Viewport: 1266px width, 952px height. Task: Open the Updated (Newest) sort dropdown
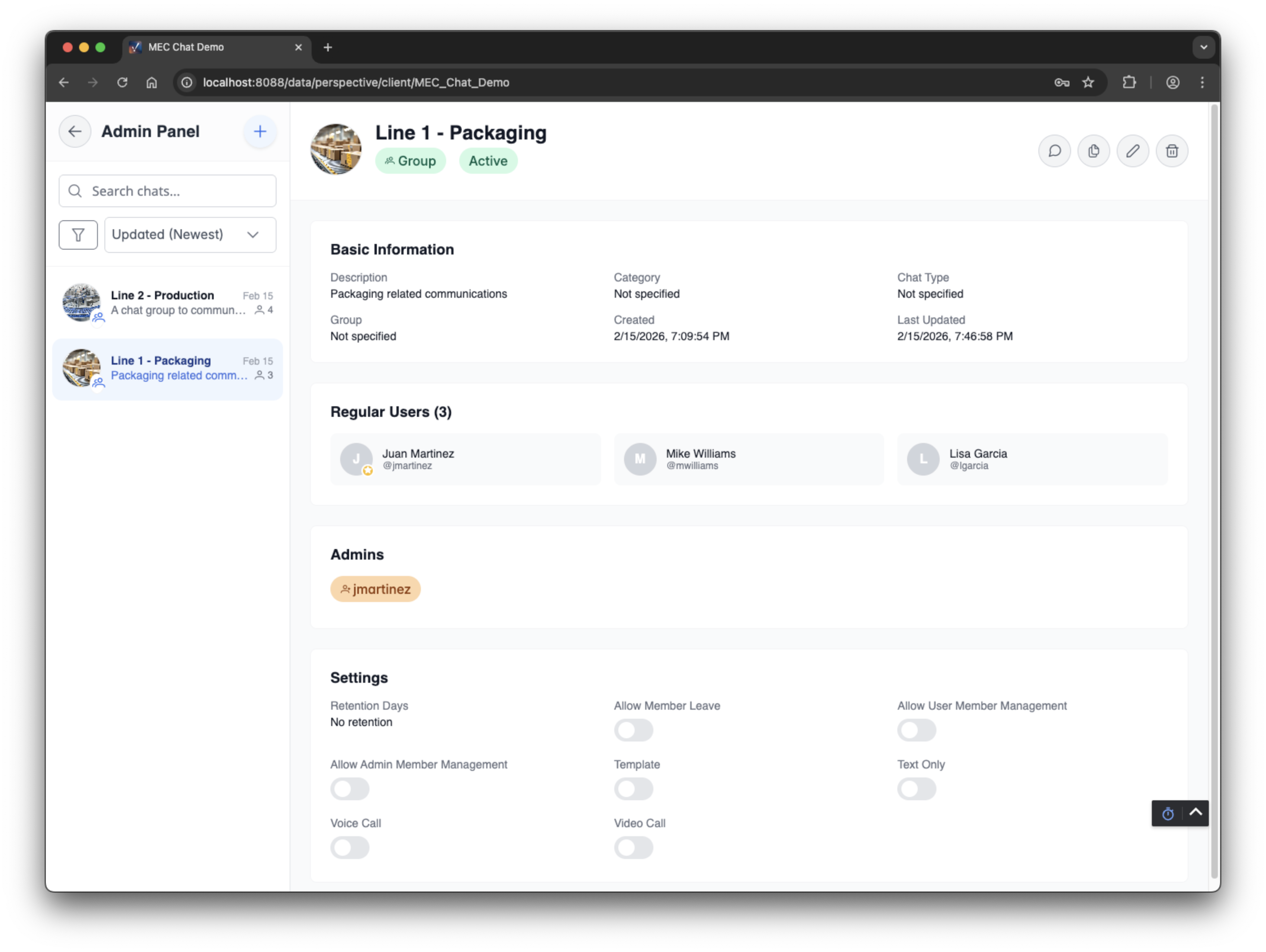[190, 235]
